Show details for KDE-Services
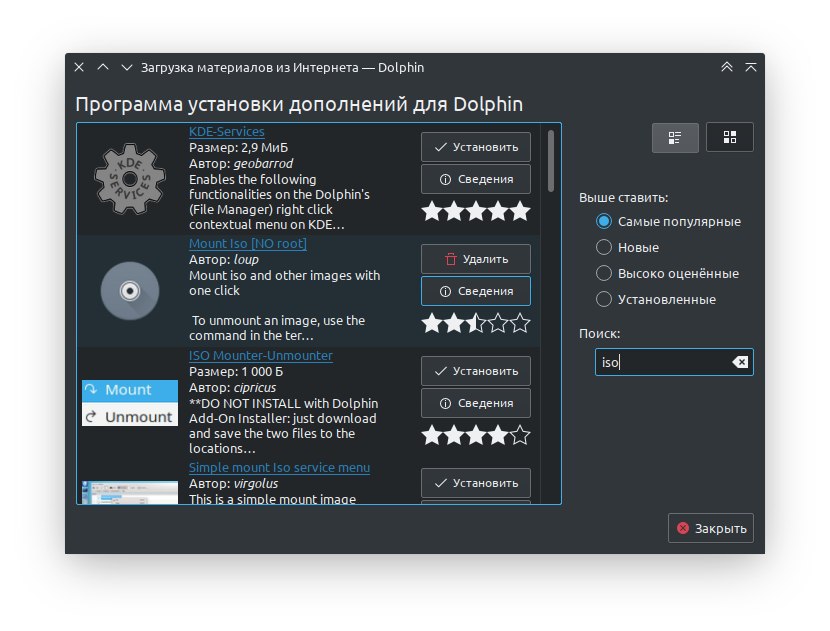This screenshot has height=631, width=830. click(x=476, y=179)
